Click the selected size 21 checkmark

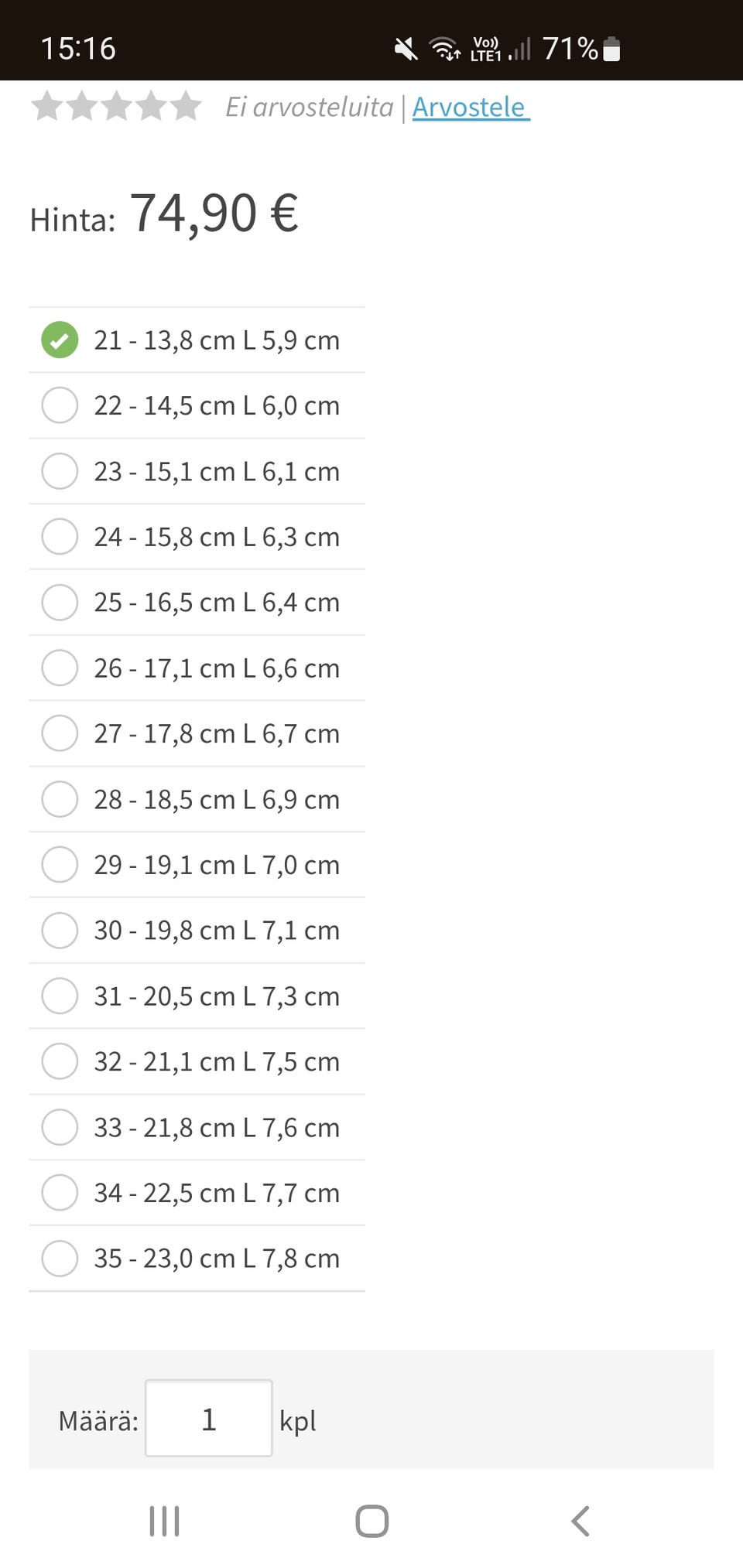point(60,340)
